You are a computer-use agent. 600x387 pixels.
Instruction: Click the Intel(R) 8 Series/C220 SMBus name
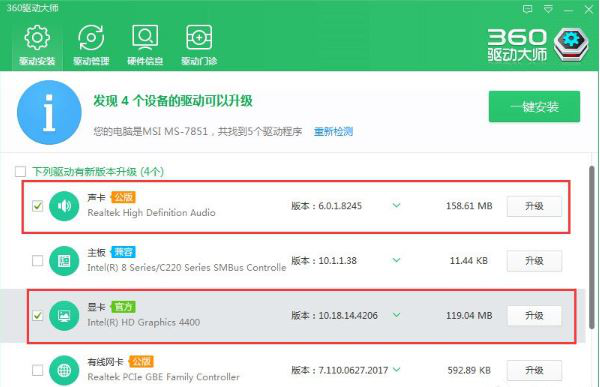click(187, 268)
